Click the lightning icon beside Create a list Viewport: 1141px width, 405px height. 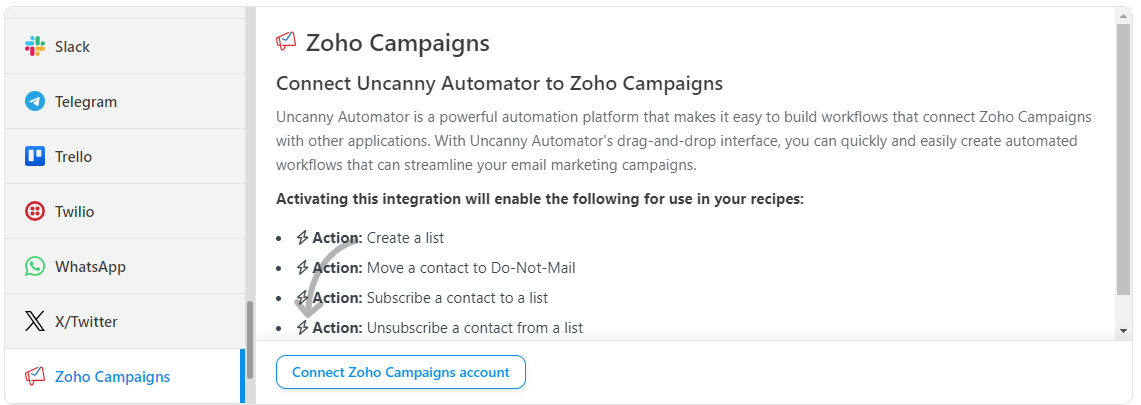[303, 238]
